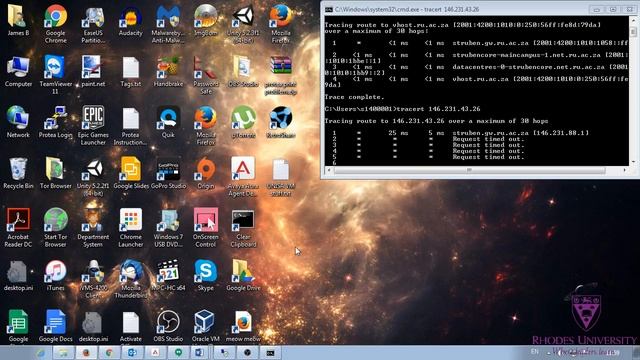Screen dimensions: 640x360
Task: Launch Windows 7 USB DVD tool
Action: point(168,228)
